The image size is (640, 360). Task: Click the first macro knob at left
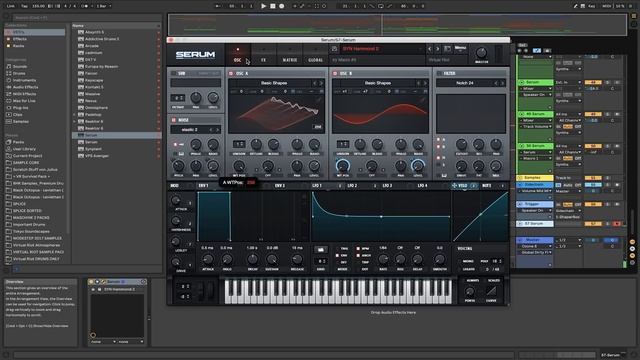[176, 200]
